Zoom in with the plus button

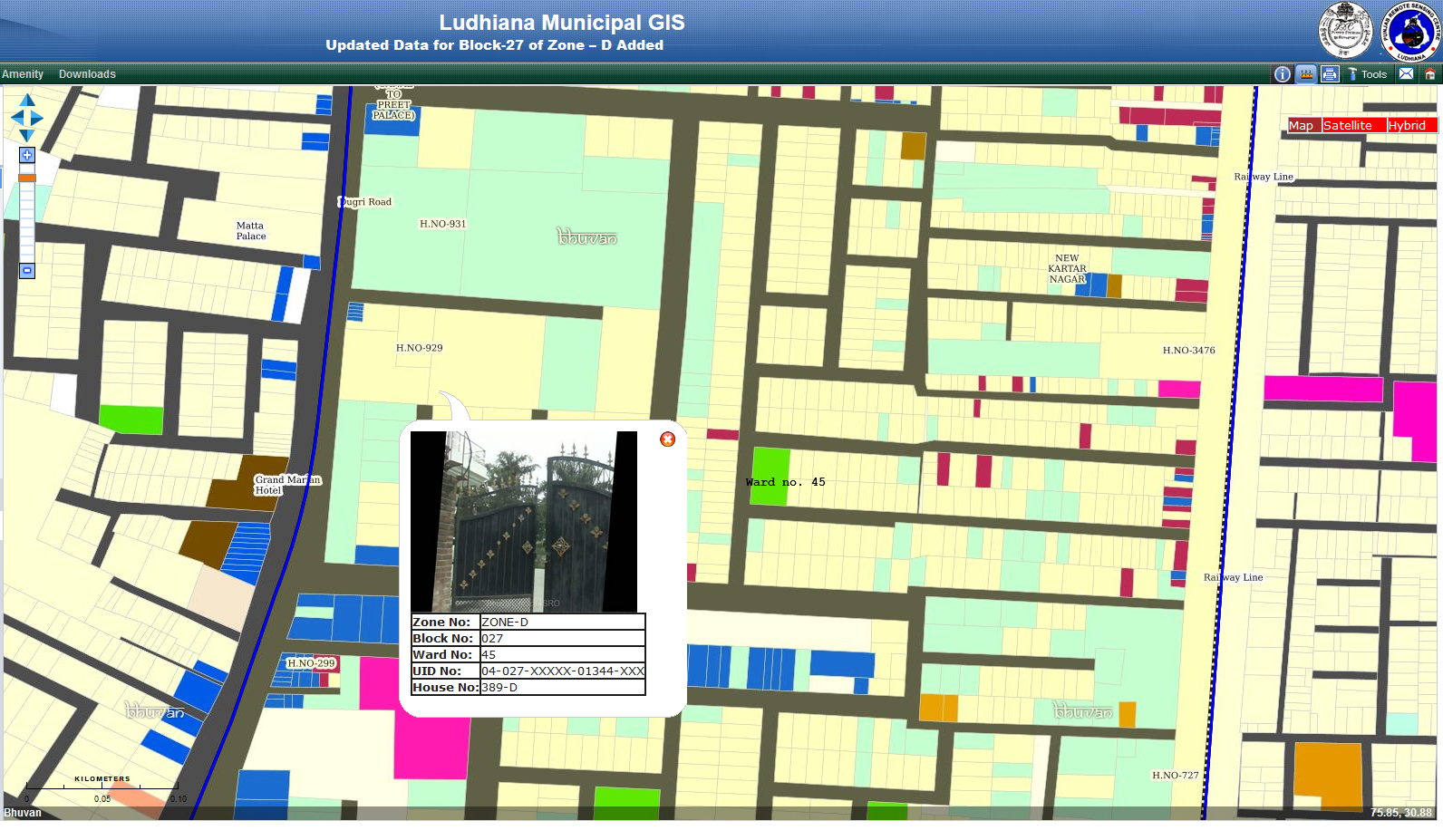[27, 155]
